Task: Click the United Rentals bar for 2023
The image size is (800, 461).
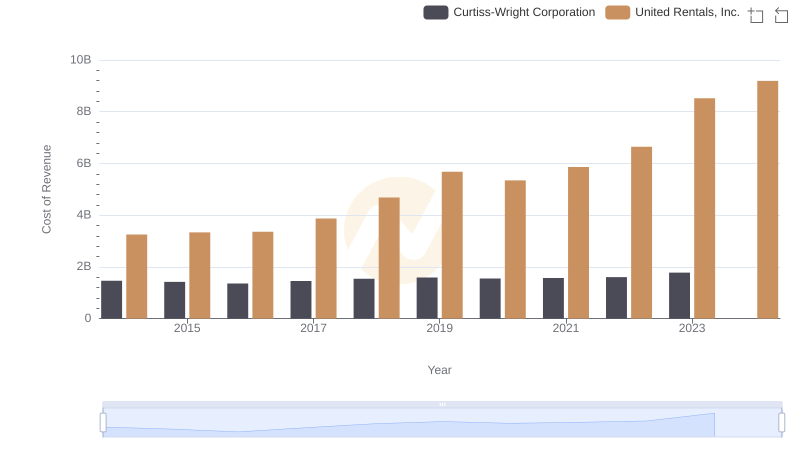Action: point(705,209)
